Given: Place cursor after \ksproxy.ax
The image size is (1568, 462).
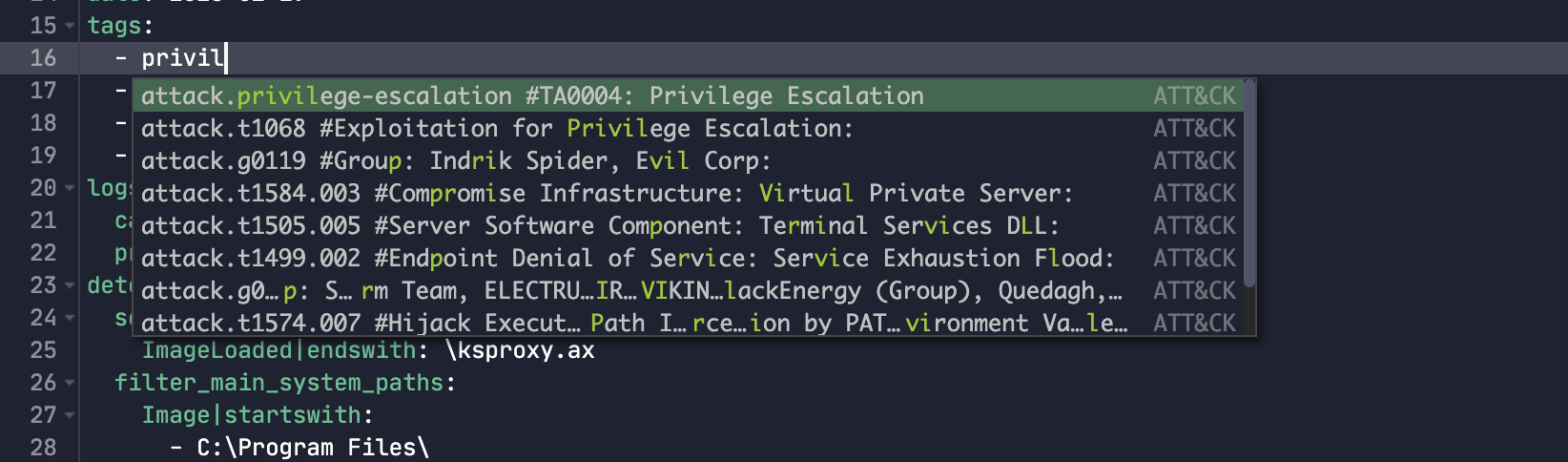Looking at the screenshot, I should coord(595,350).
